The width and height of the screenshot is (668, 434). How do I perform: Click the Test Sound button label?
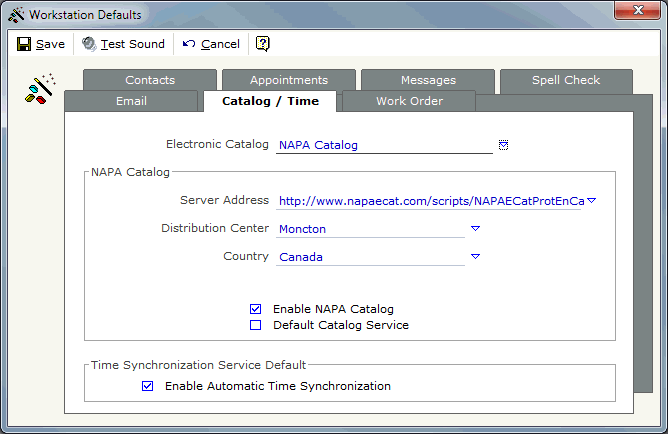click(132, 44)
